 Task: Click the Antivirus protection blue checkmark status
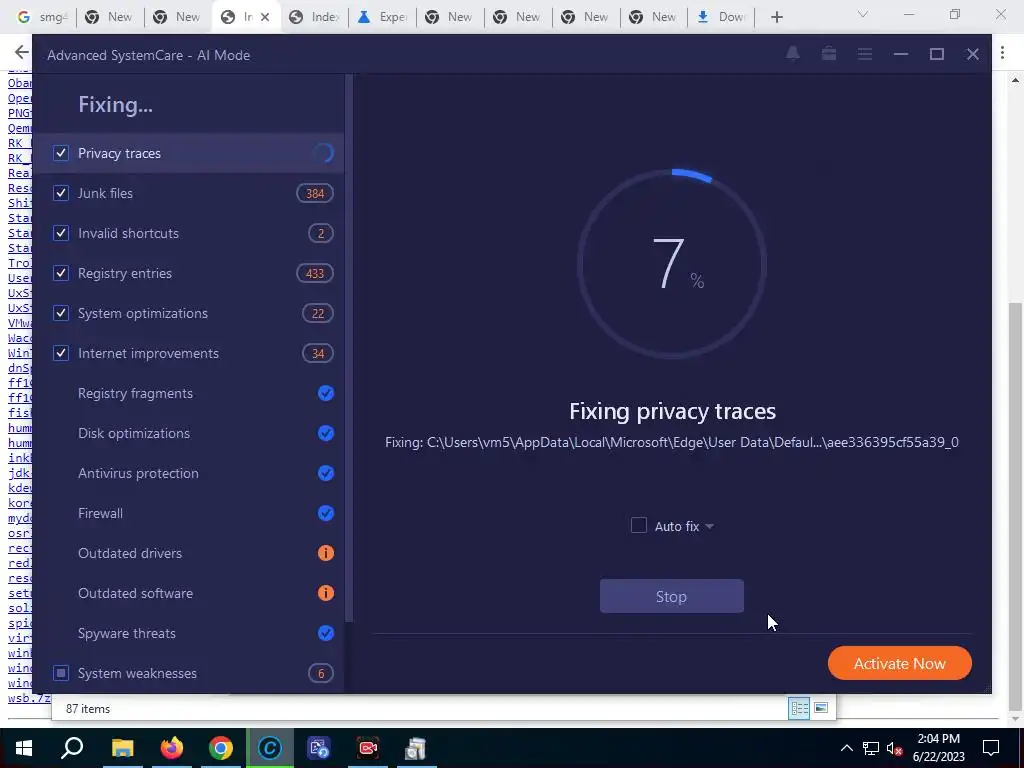pyautogui.click(x=325, y=473)
